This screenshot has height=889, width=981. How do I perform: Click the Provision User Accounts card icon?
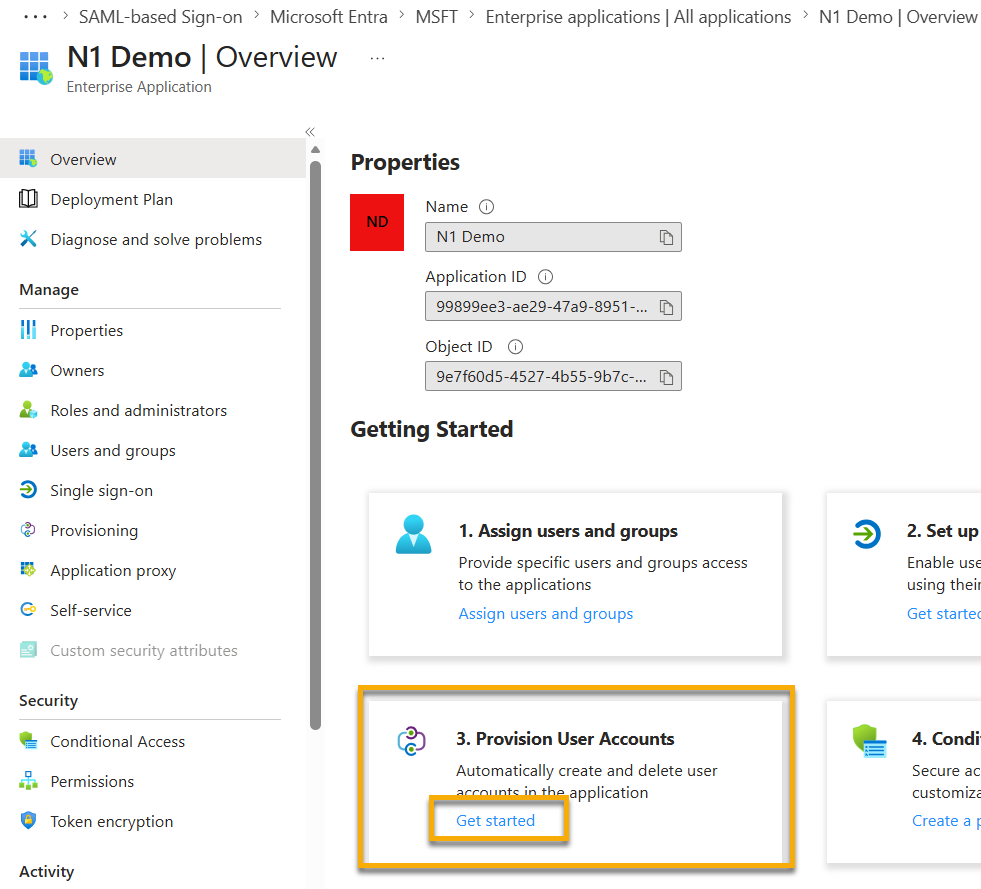[412, 741]
